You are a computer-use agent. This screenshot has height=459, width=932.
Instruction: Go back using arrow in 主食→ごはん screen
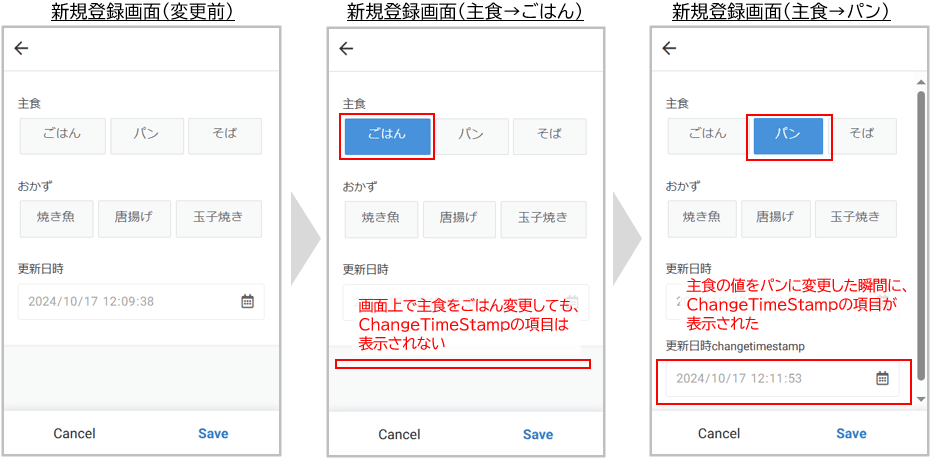[346, 48]
